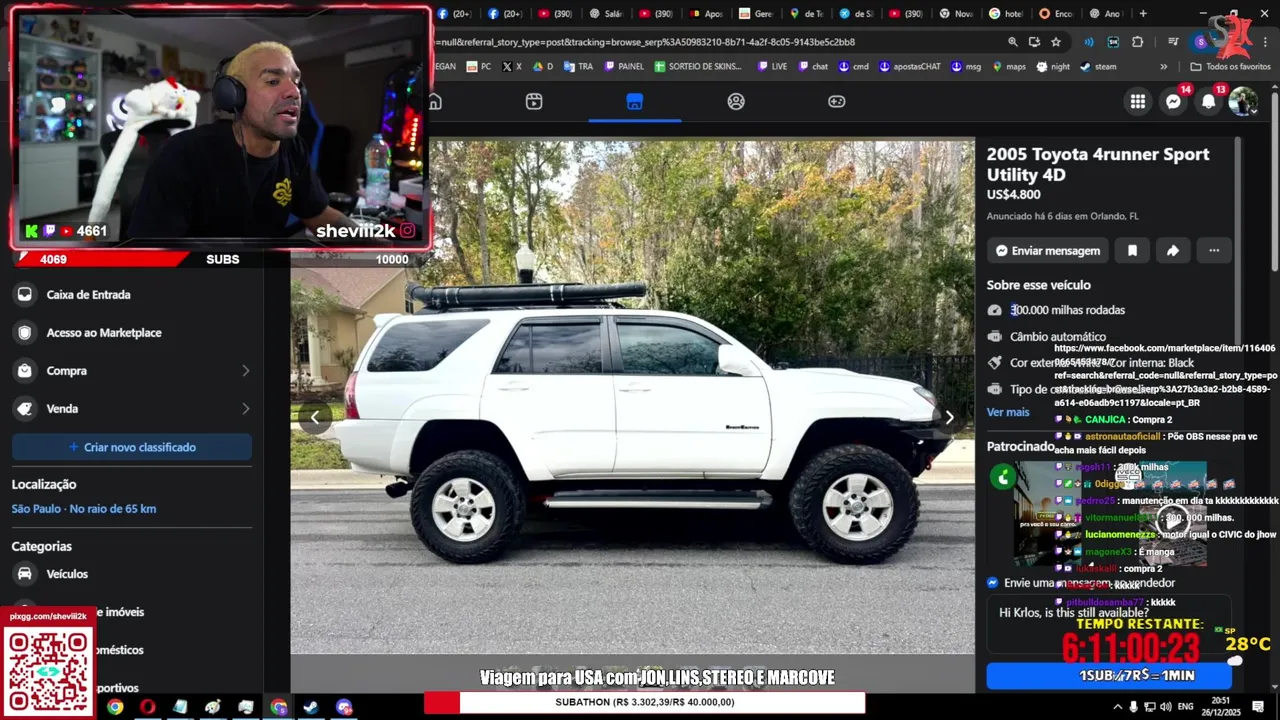Open Steam from taskbar
This screenshot has width=1280, height=720.
(311, 707)
